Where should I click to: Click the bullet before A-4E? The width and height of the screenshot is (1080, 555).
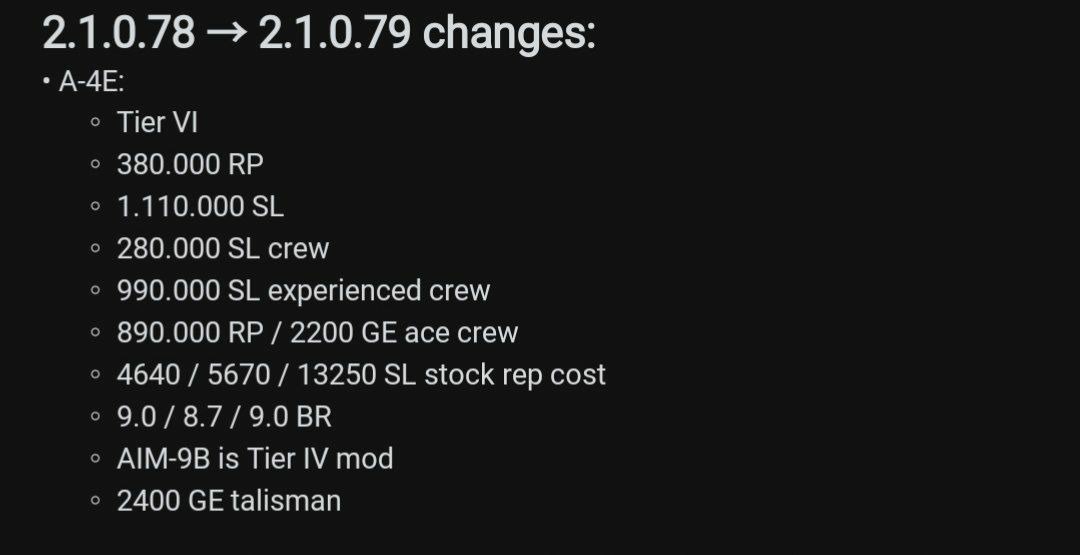46,82
